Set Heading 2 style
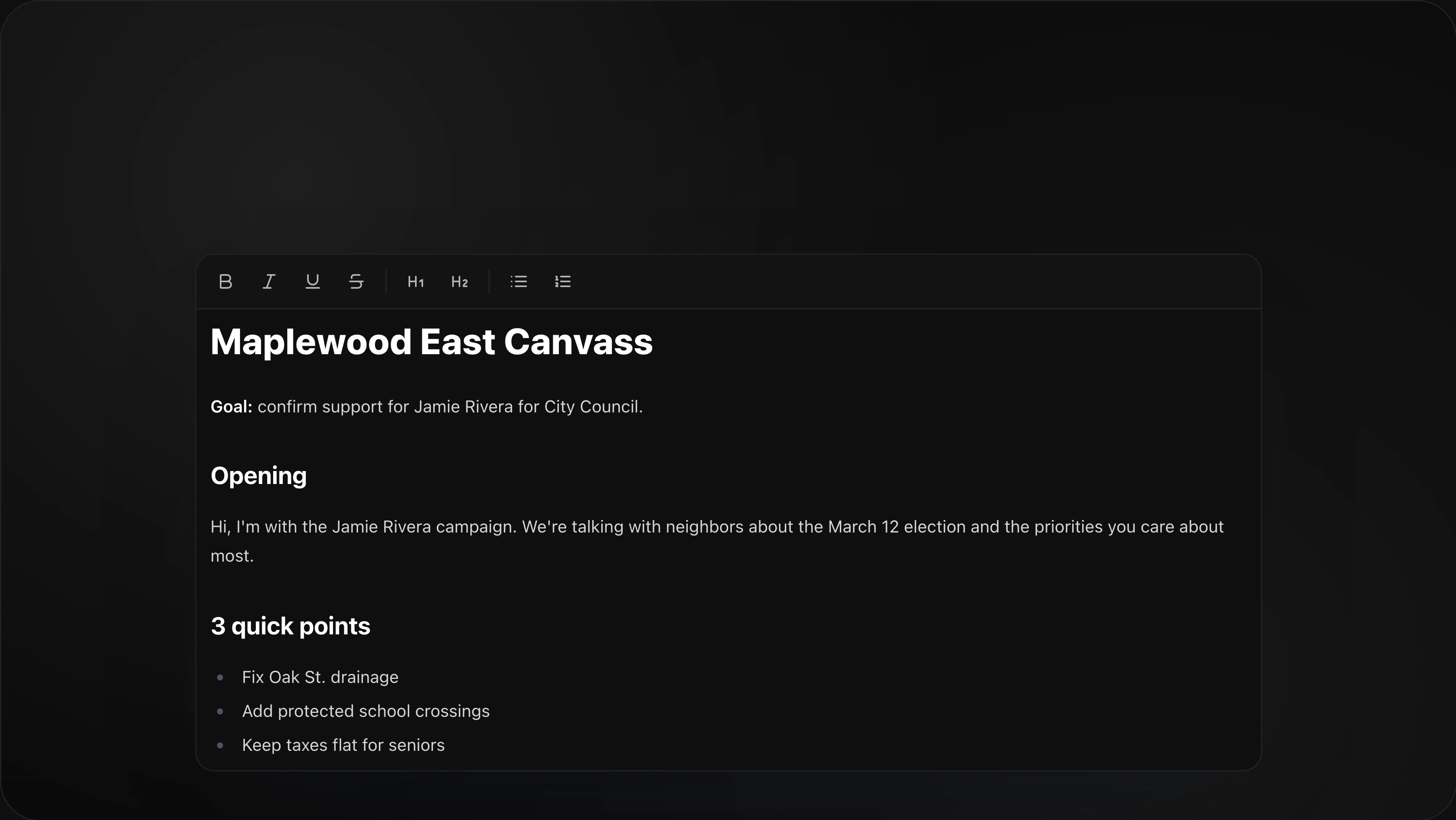 459,282
